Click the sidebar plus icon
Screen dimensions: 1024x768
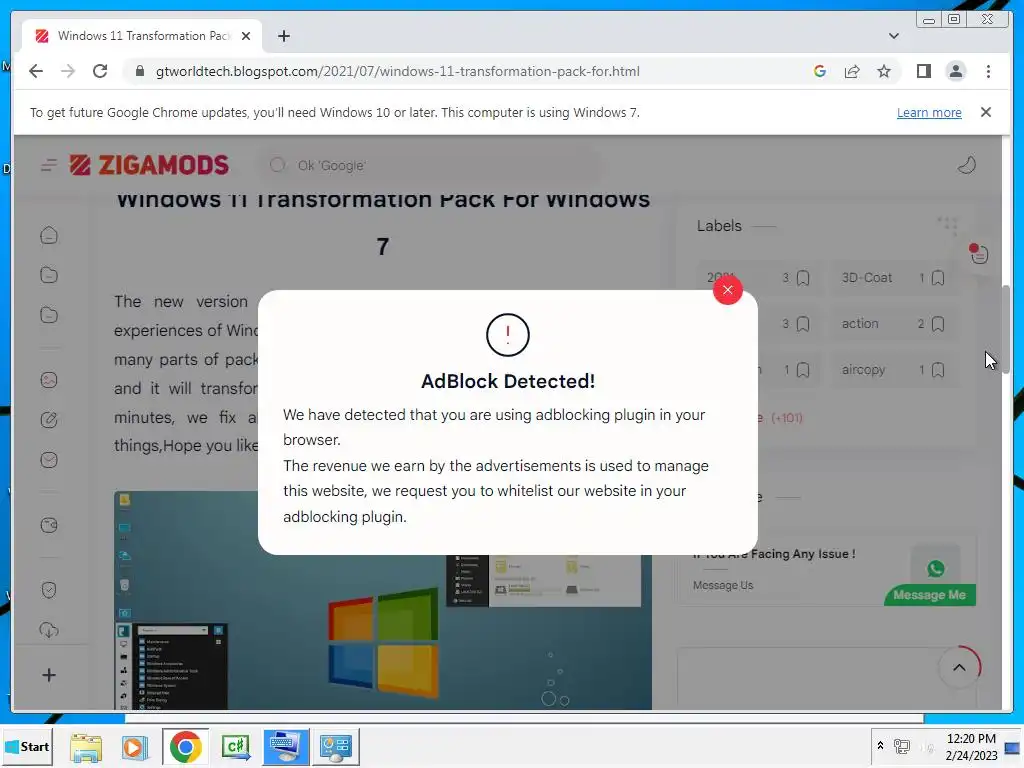point(49,675)
